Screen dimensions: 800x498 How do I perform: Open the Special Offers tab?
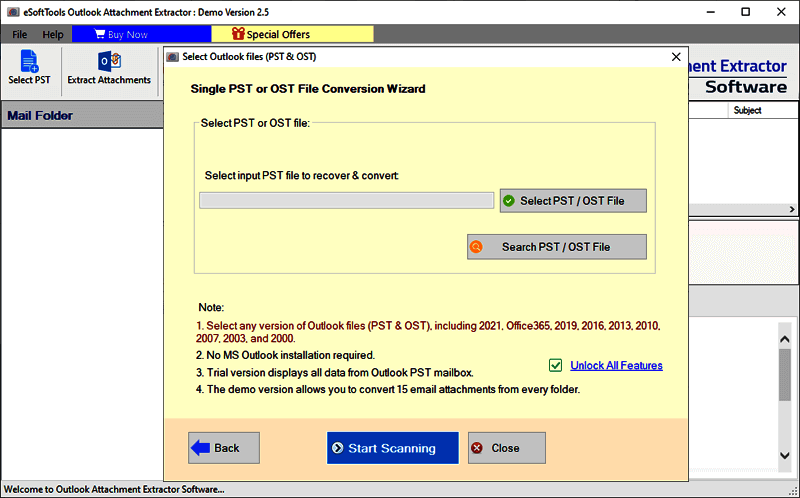coord(292,34)
